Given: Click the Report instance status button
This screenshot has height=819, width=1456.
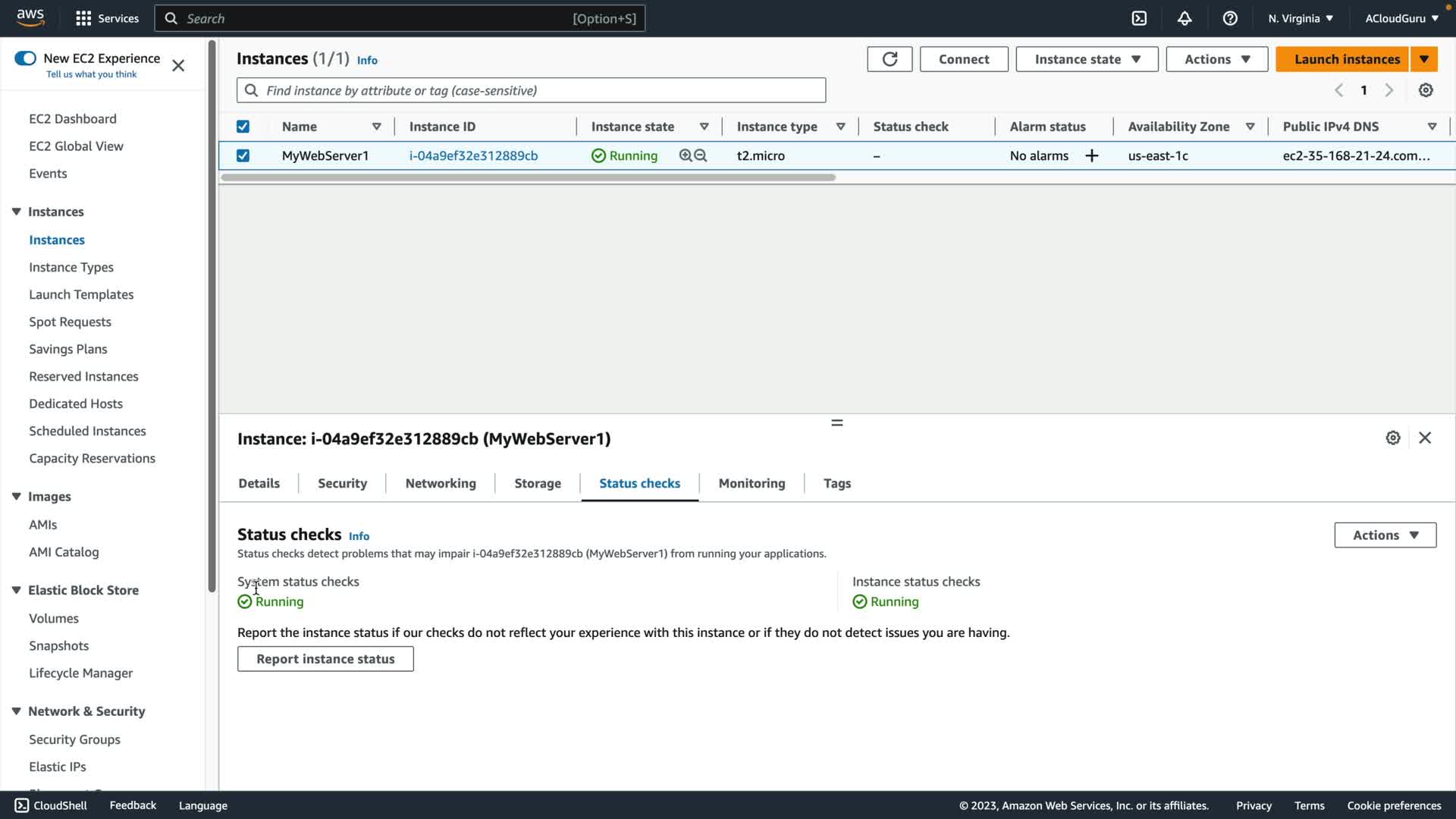Looking at the screenshot, I should click(x=325, y=659).
